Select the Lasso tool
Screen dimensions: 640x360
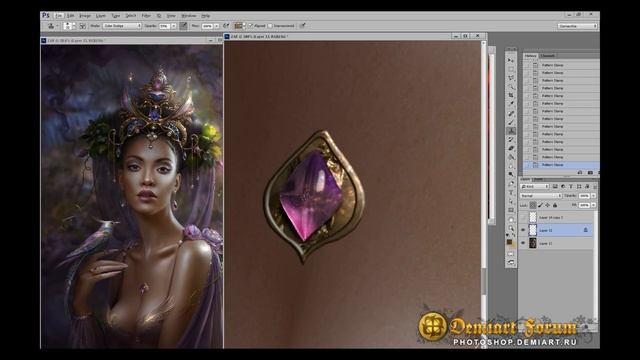pos(511,78)
